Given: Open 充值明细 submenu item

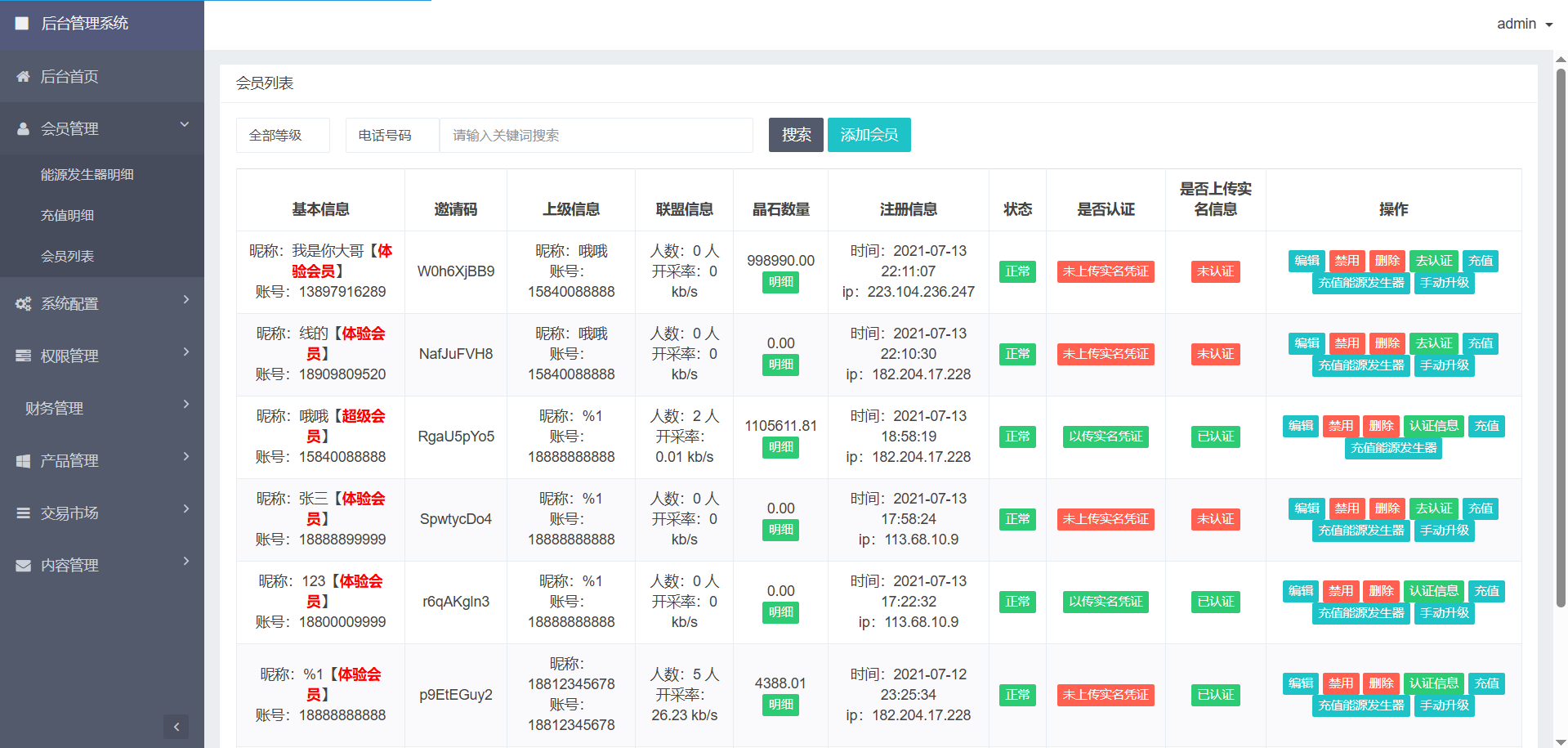Looking at the screenshot, I should point(68,216).
